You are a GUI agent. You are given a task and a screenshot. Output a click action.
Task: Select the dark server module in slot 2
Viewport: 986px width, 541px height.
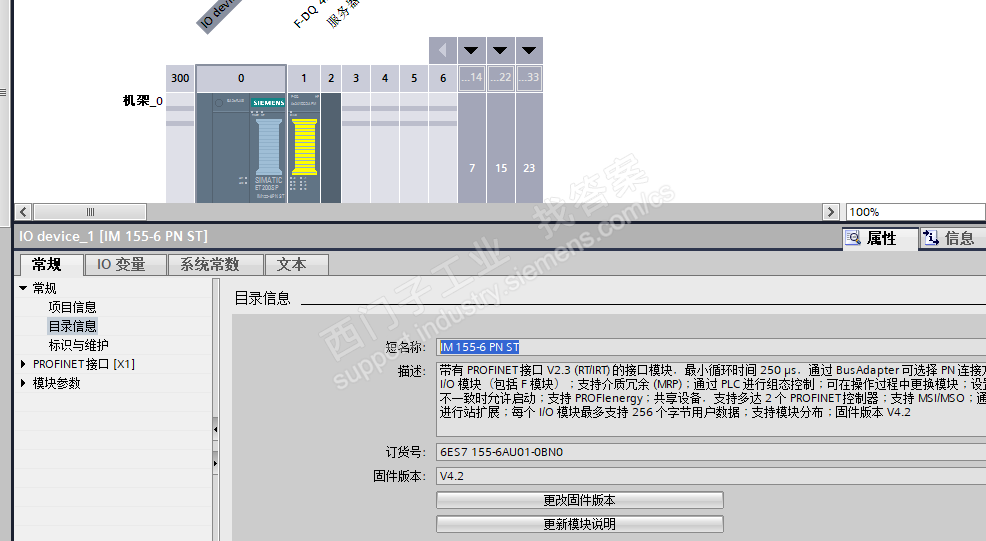point(331,148)
